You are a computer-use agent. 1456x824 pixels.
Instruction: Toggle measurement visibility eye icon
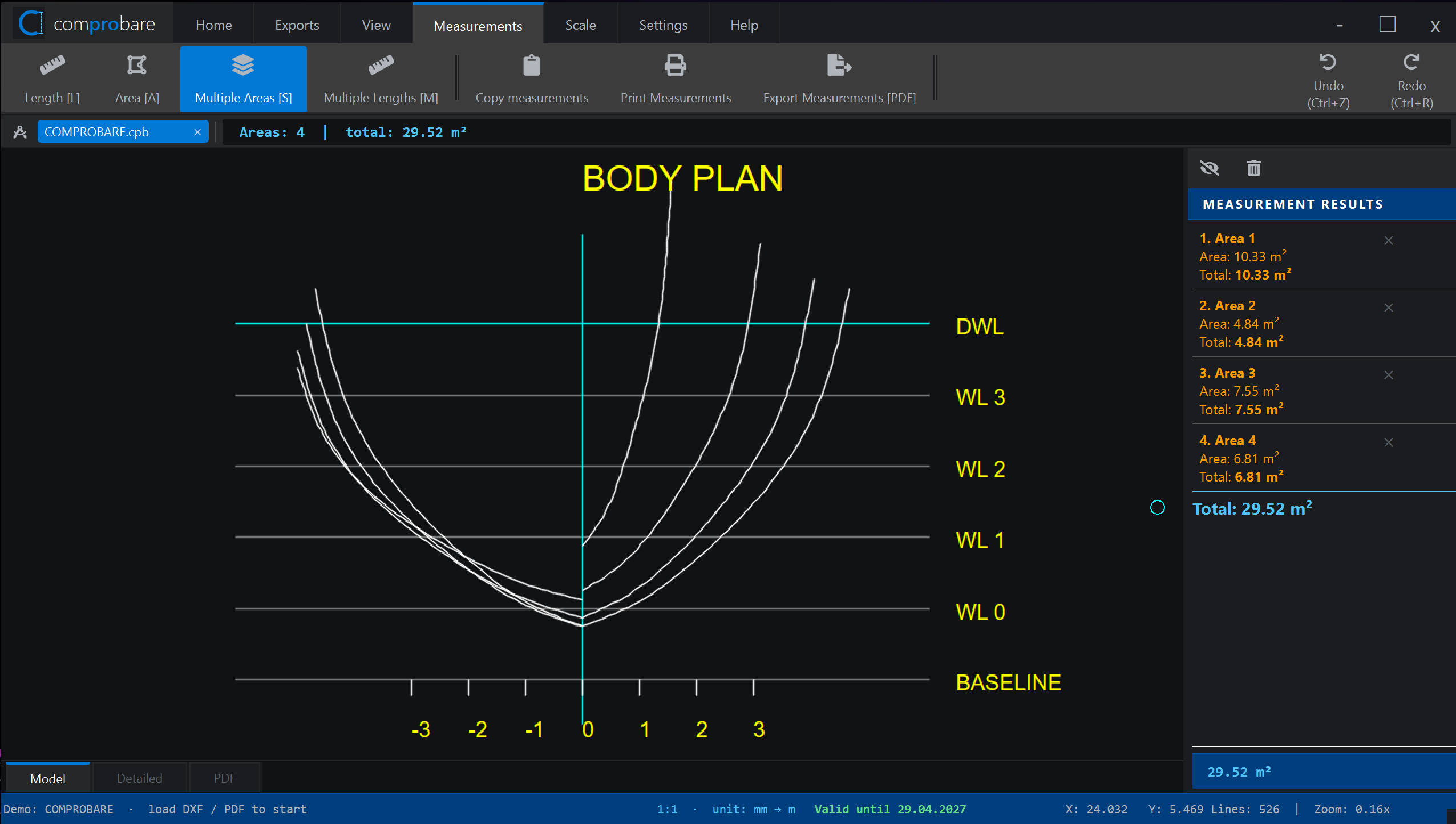pos(1210,168)
